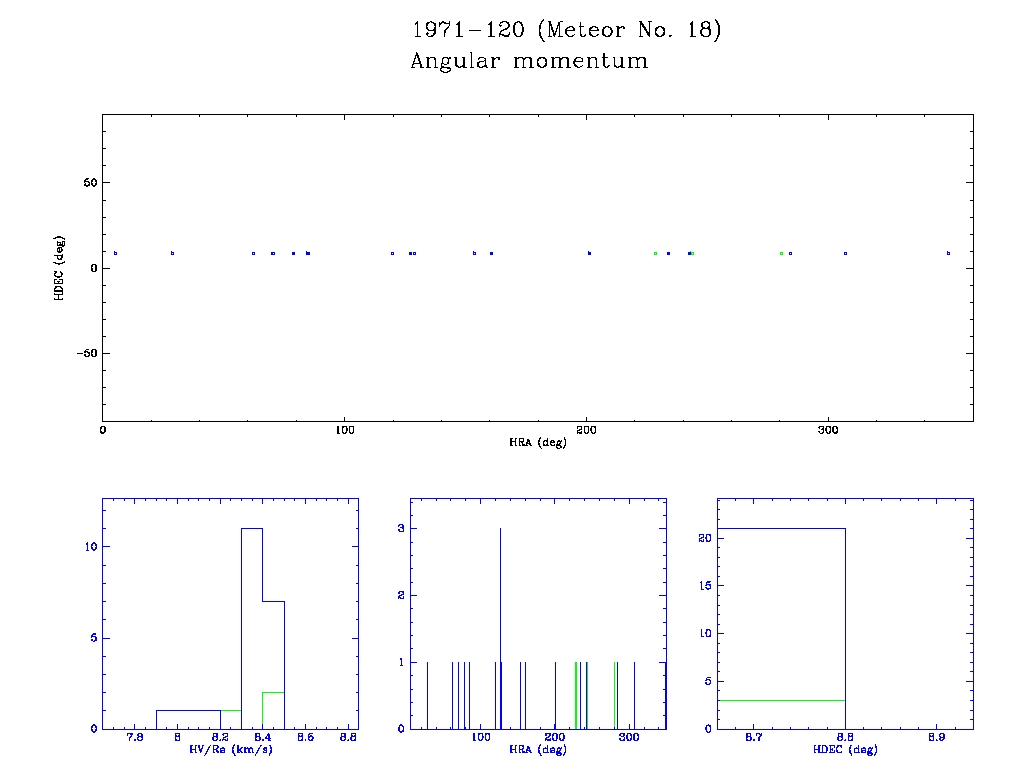
Task: Click the "300" tick label on the scatter plot's x-axis
Action: click(x=828, y=430)
